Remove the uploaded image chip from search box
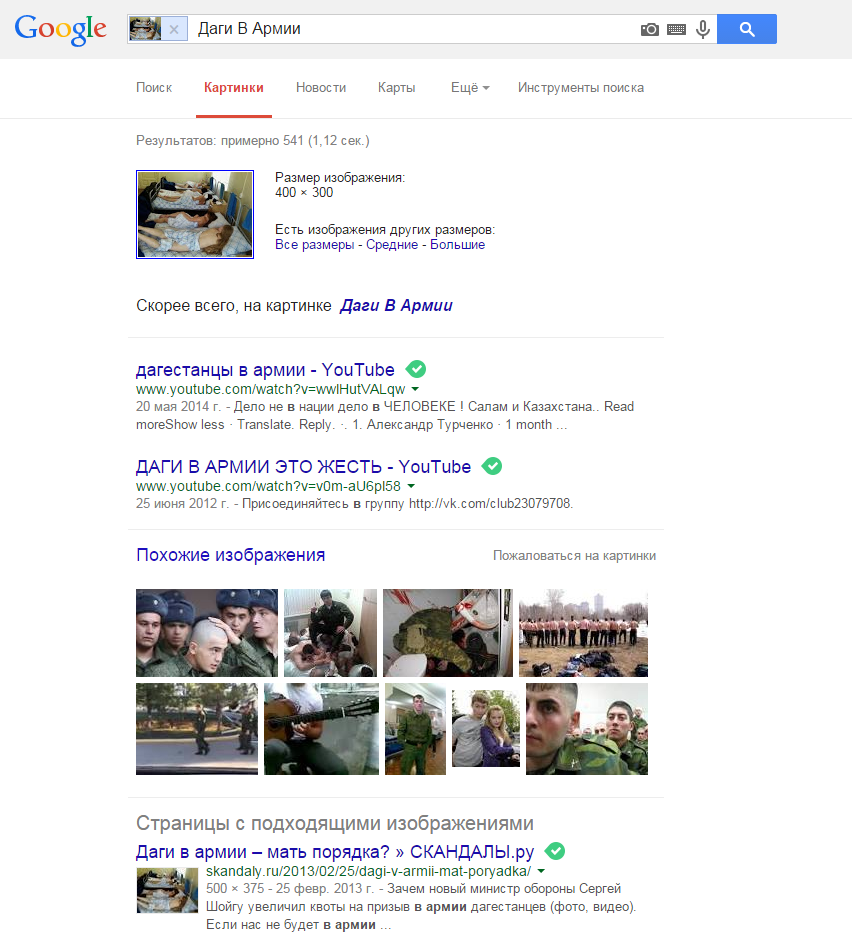 pyautogui.click(x=174, y=29)
